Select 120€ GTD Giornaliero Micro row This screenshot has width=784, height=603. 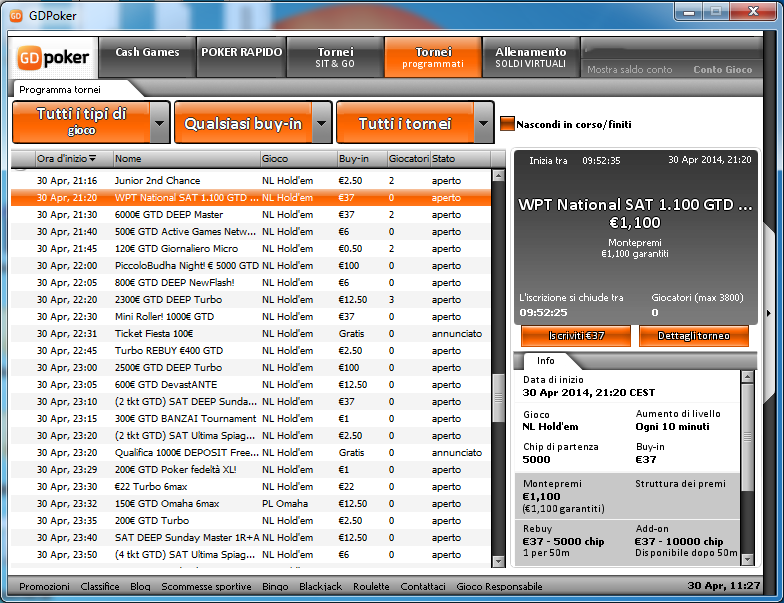(x=251, y=248)
